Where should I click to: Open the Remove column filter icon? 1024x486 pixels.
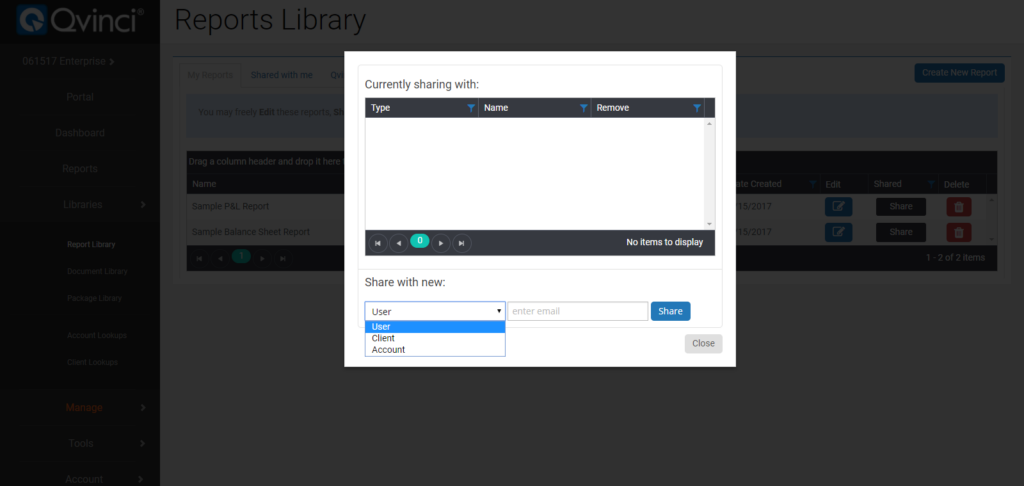[x=697, y=108]
